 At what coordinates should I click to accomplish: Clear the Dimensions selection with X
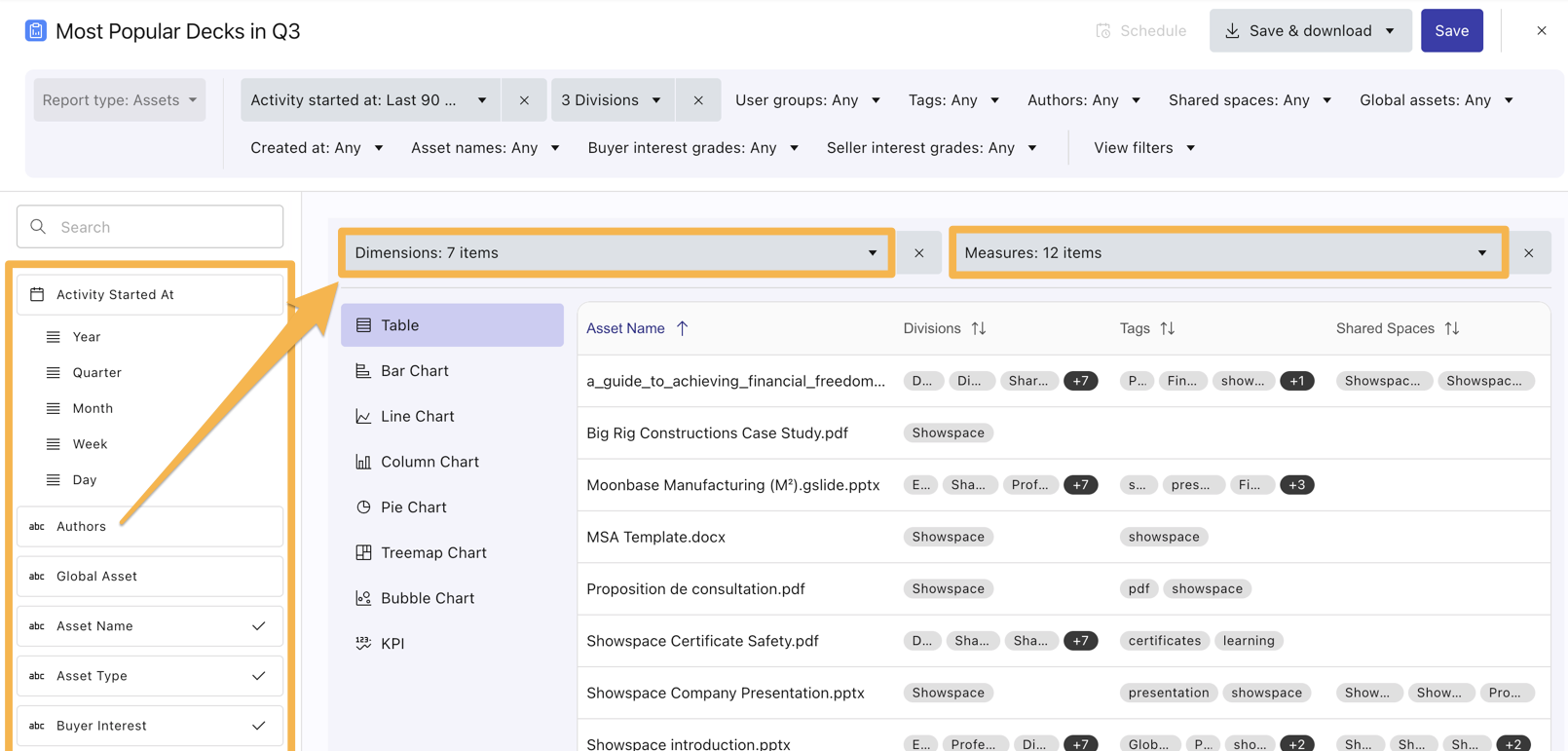pos(918,253)
